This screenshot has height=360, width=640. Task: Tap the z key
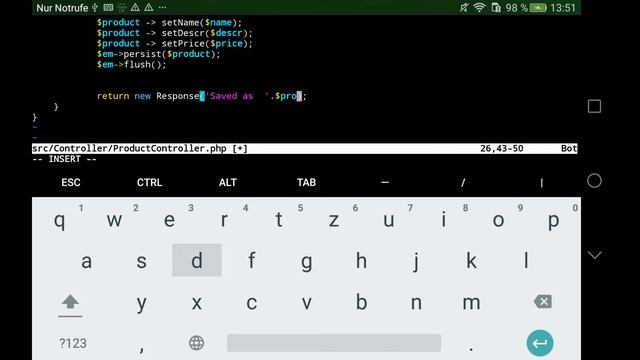(334, 220)
